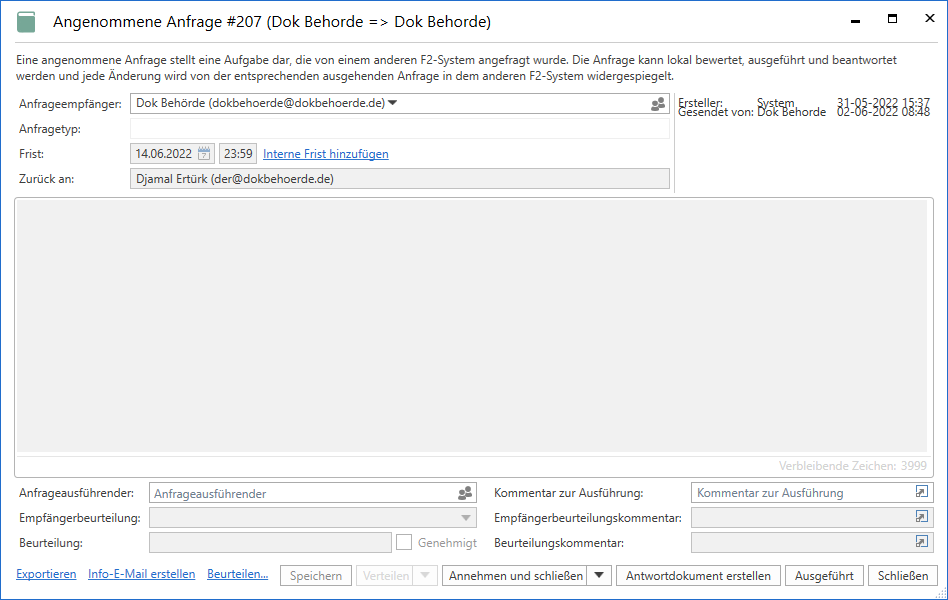The image size is (948, 600).
Task: Click the Annehmen und schließen button
Action: pos(515,576)
